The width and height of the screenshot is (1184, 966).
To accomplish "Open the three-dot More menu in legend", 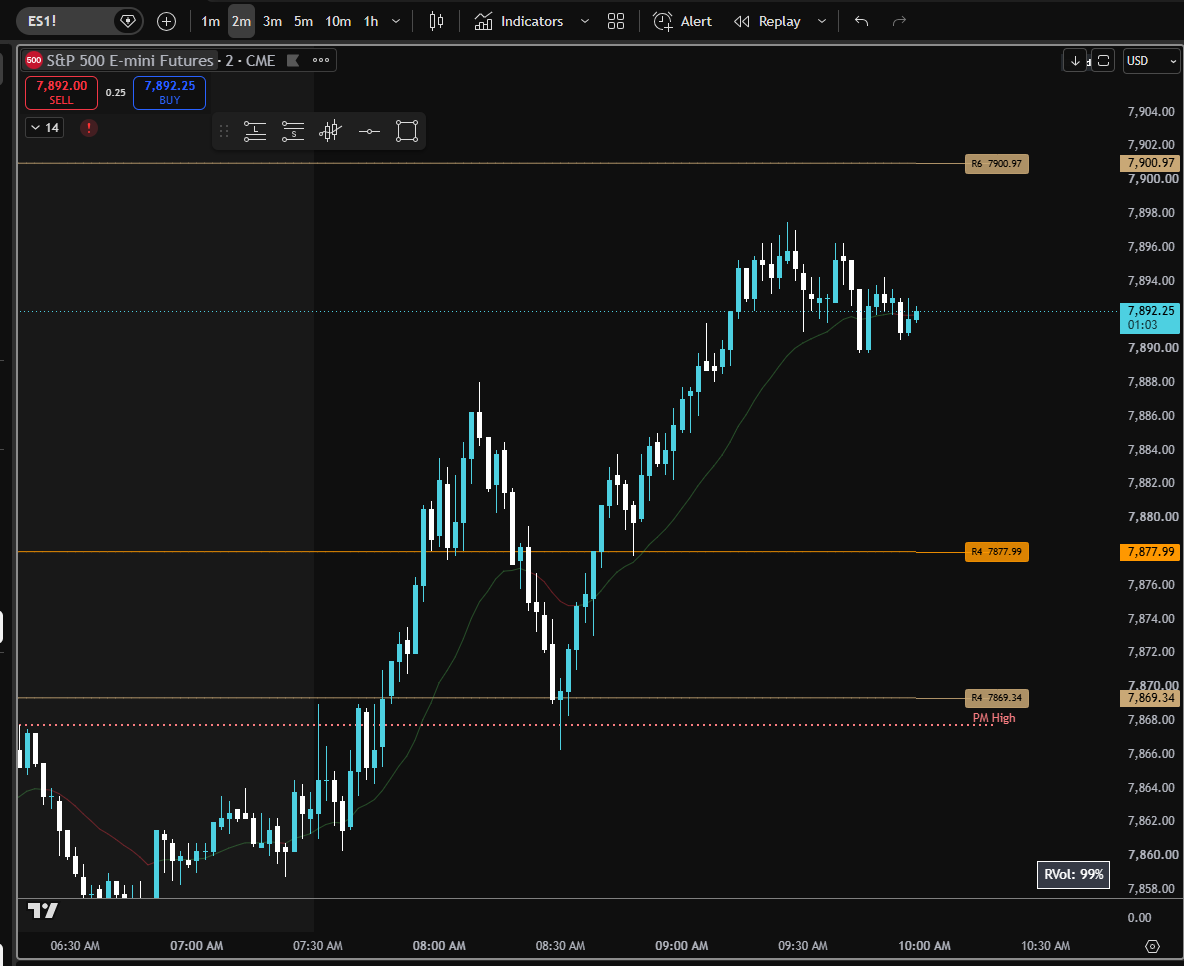I will click(321, 60).
